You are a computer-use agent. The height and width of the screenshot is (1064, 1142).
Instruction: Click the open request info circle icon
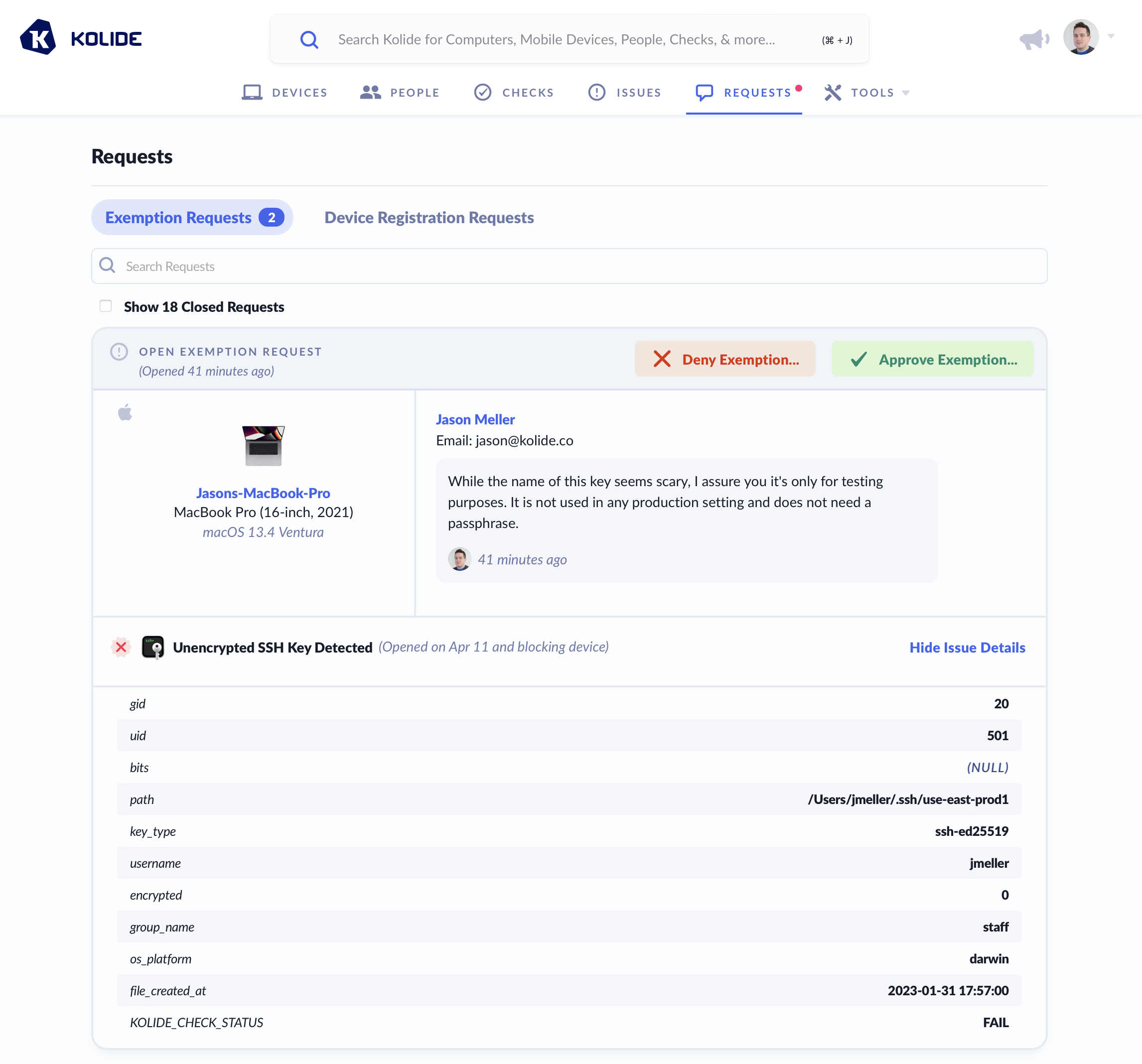(x=119, y=351)
